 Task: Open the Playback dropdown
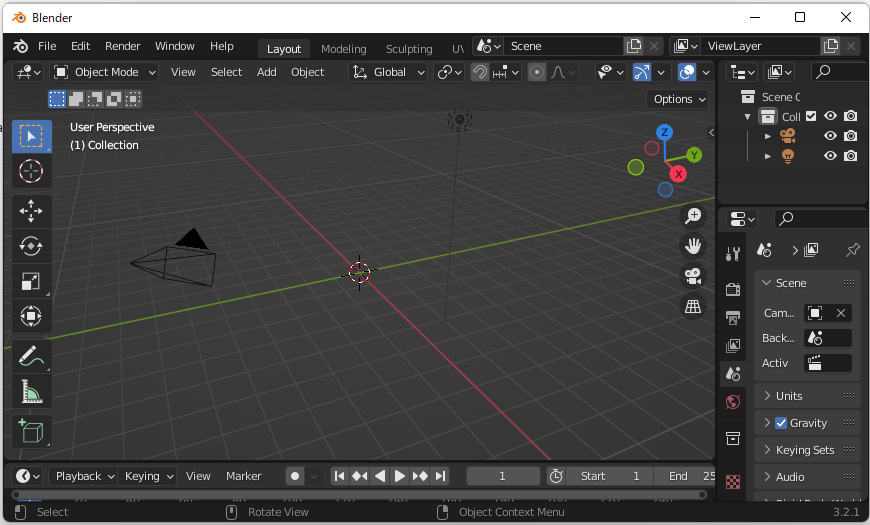83,476
